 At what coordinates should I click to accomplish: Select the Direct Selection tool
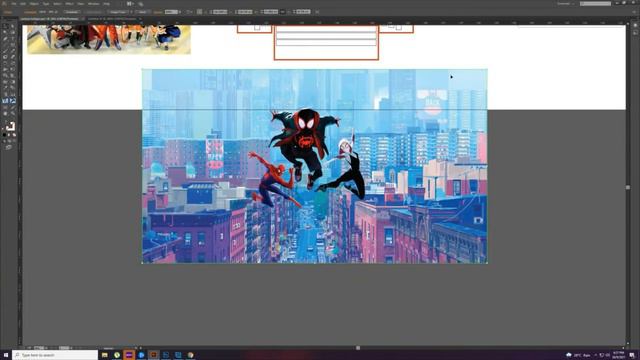tap(13, 26)
